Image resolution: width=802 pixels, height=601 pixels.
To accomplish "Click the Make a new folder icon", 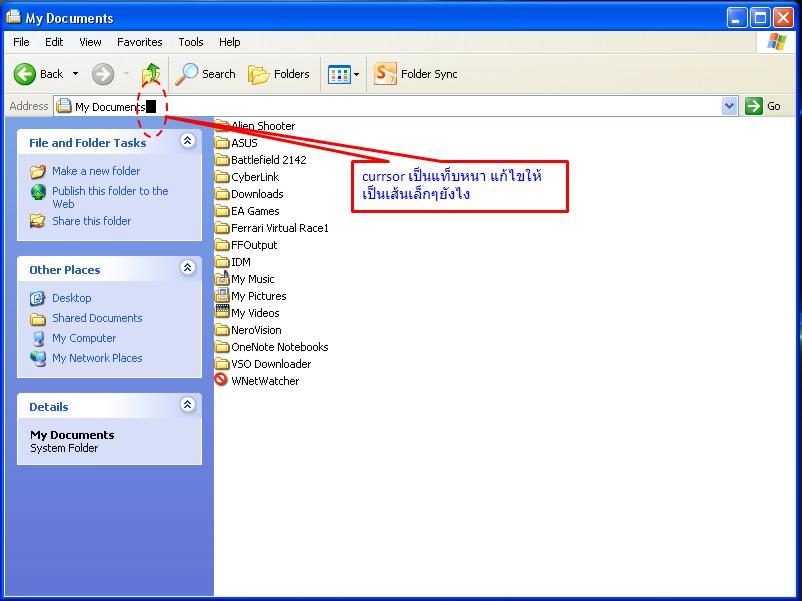I will tap(38, 171).
